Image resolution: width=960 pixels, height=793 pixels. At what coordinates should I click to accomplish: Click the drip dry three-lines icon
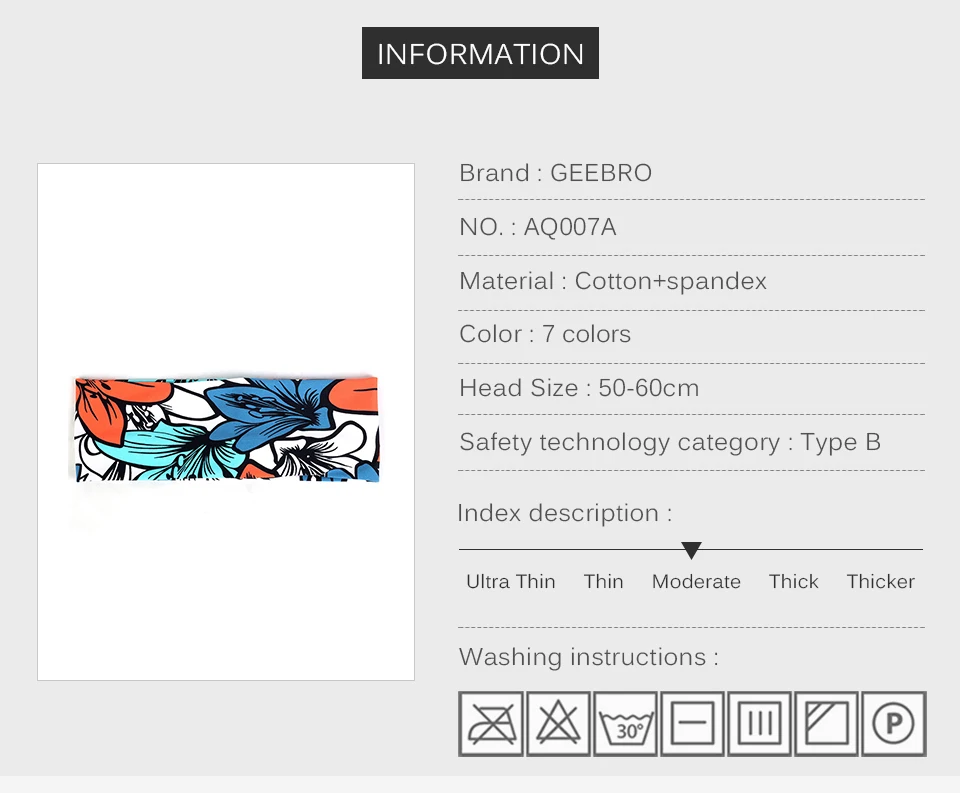click(x=759, y=724)
